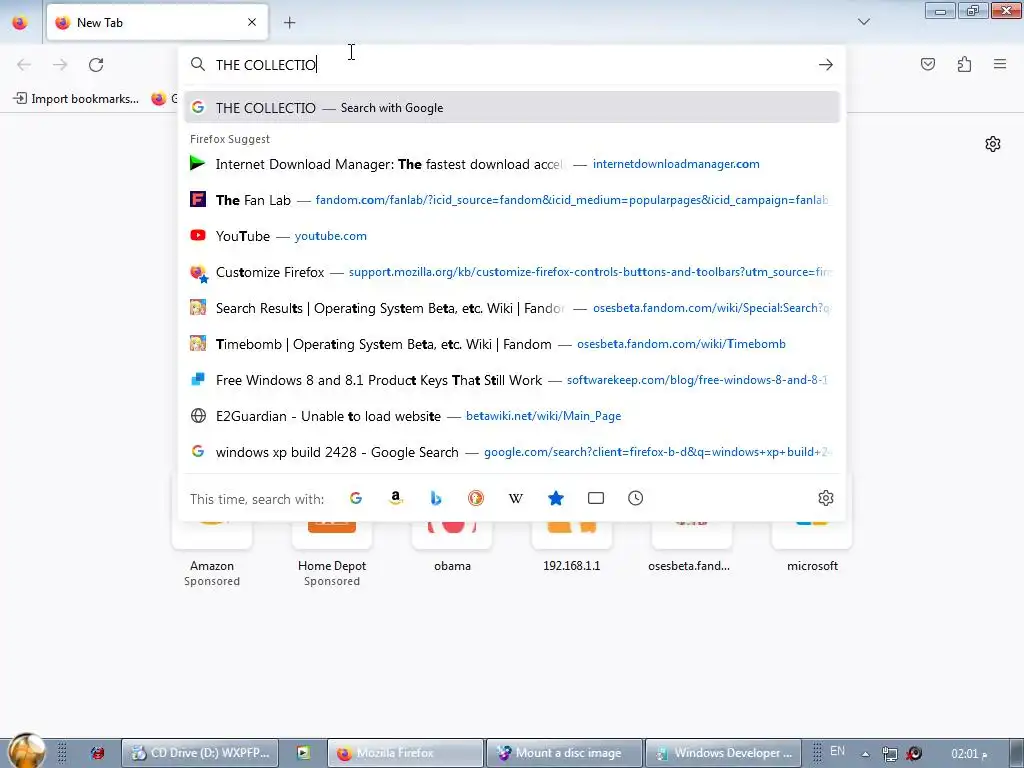Open windows xp build 2428 Google suggestion
The width and height of the screenshot is (1024, 768).
pos(512,452)
